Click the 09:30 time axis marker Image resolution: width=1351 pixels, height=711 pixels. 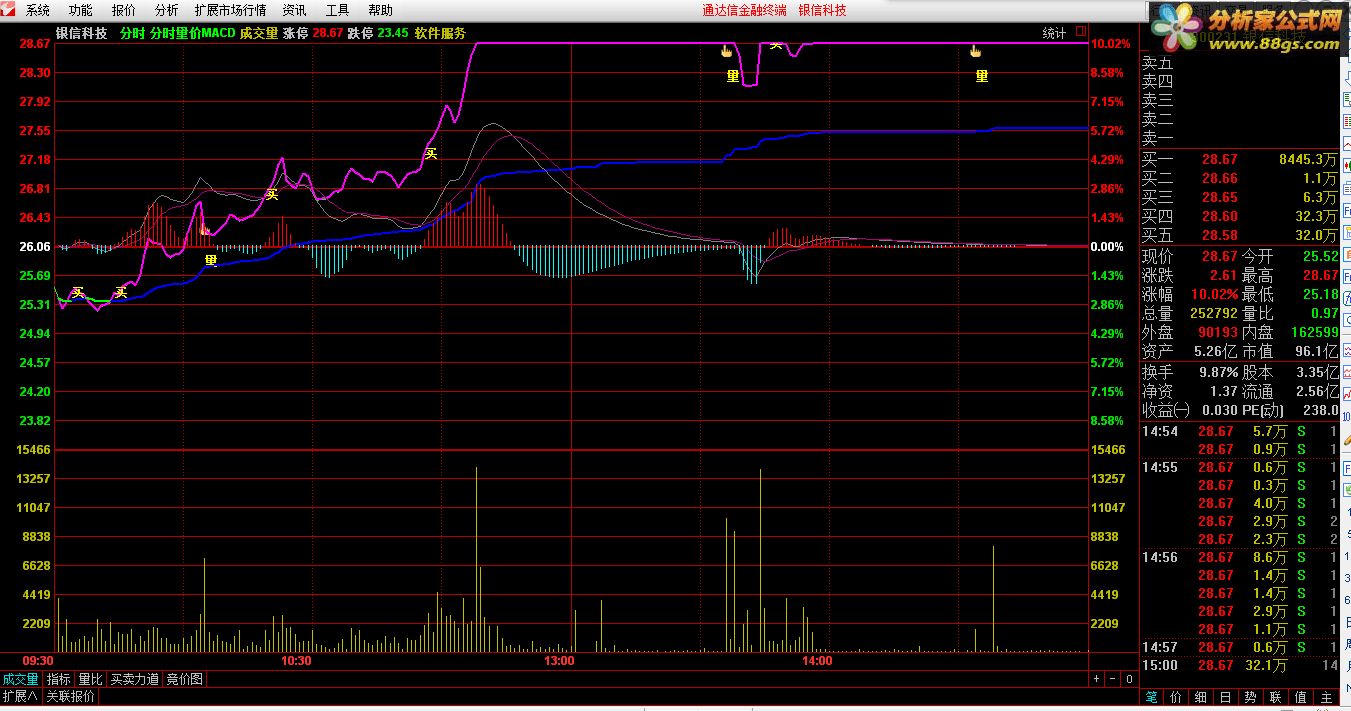(38, 661)
